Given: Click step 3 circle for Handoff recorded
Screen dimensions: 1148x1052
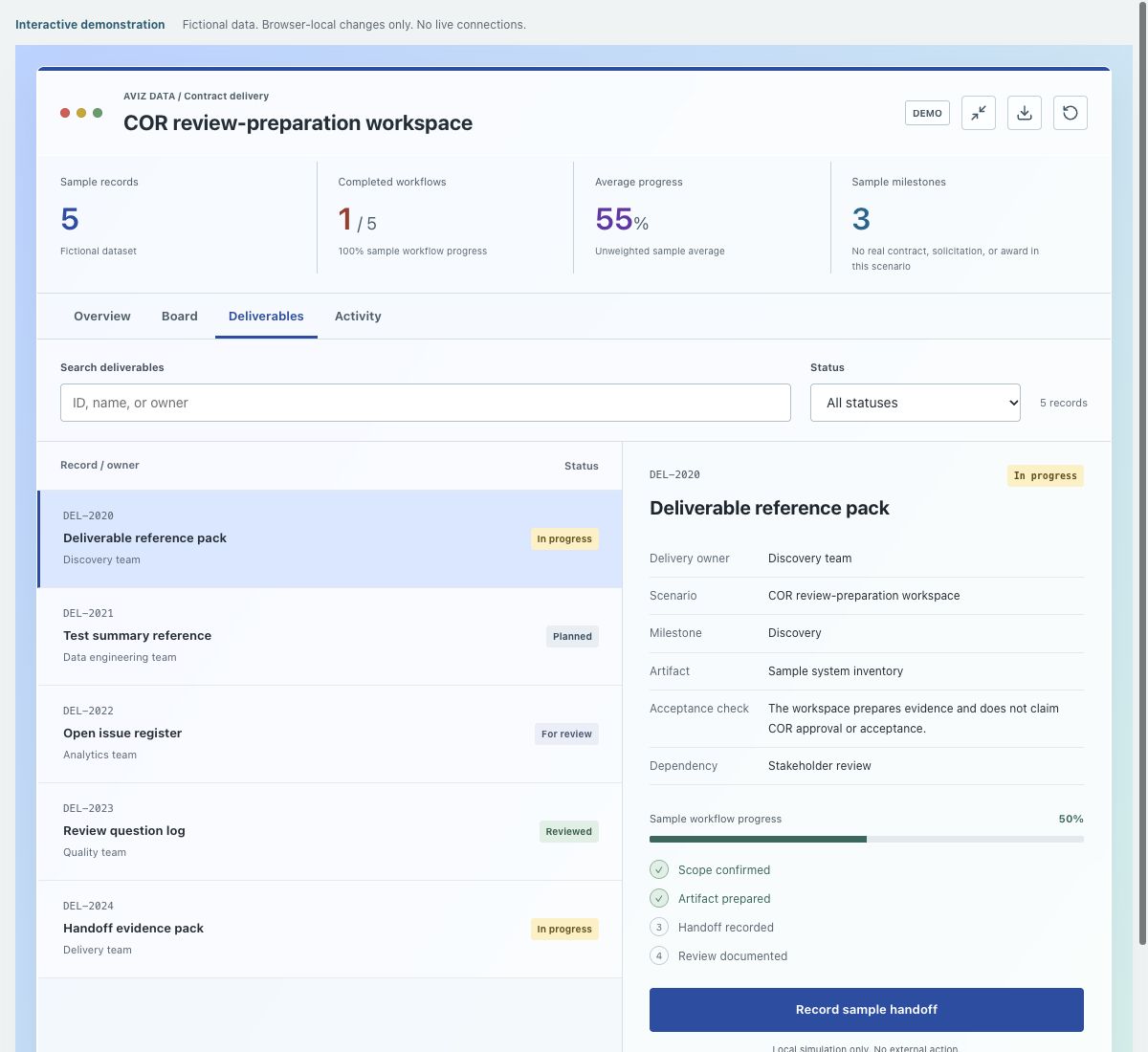Looking at the screenshot, I should 659,927.
